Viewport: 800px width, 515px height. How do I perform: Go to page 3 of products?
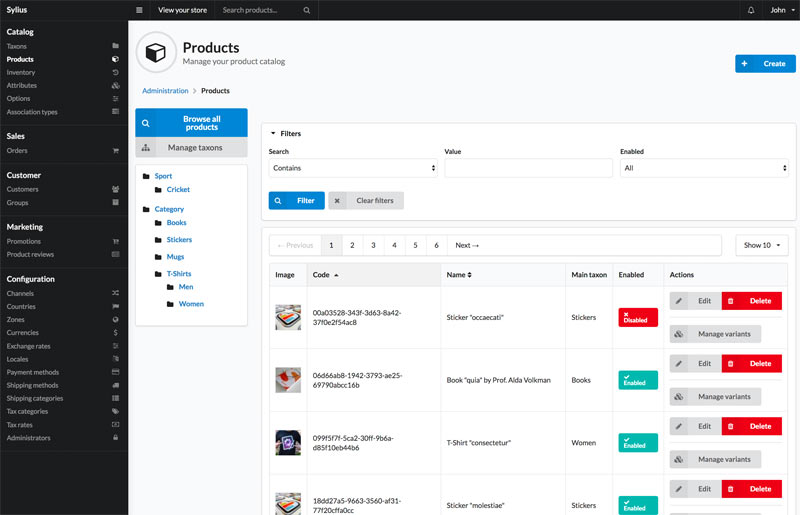[373, 245]
